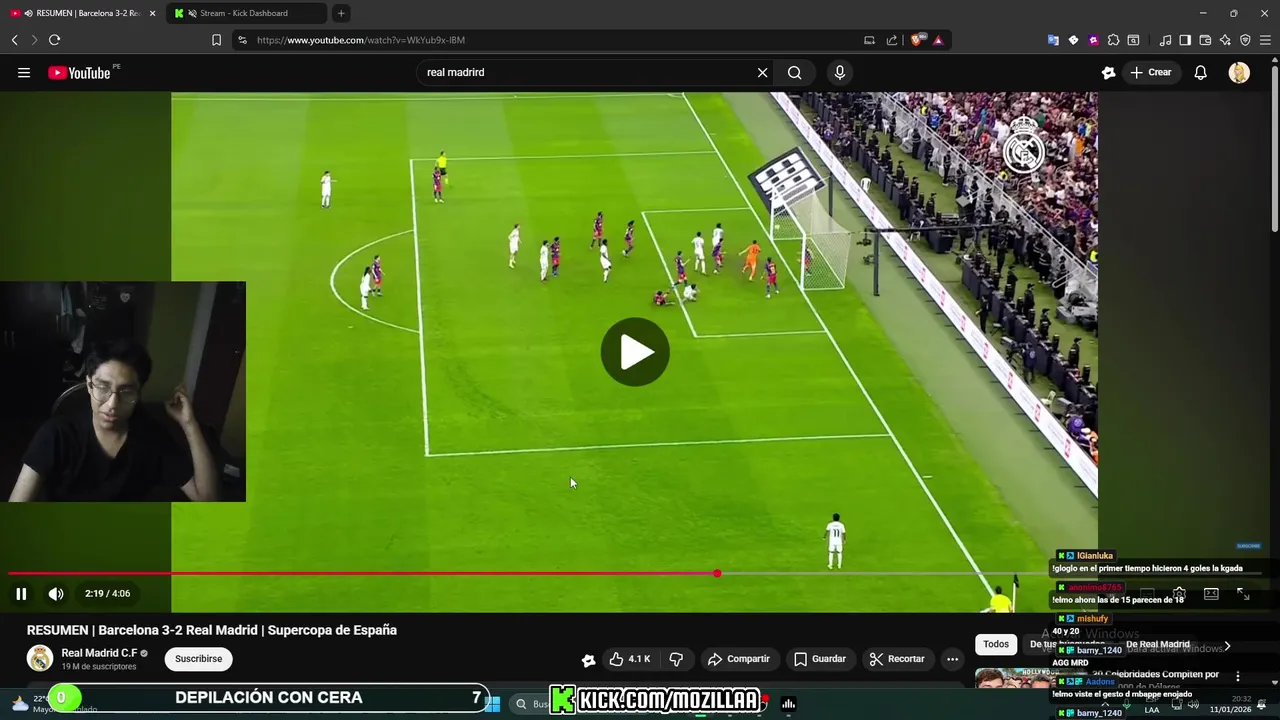Image resolution: width=1280 pixels, height=720 pixels.
Task: Dislike the video
Action: click(676, 659)
